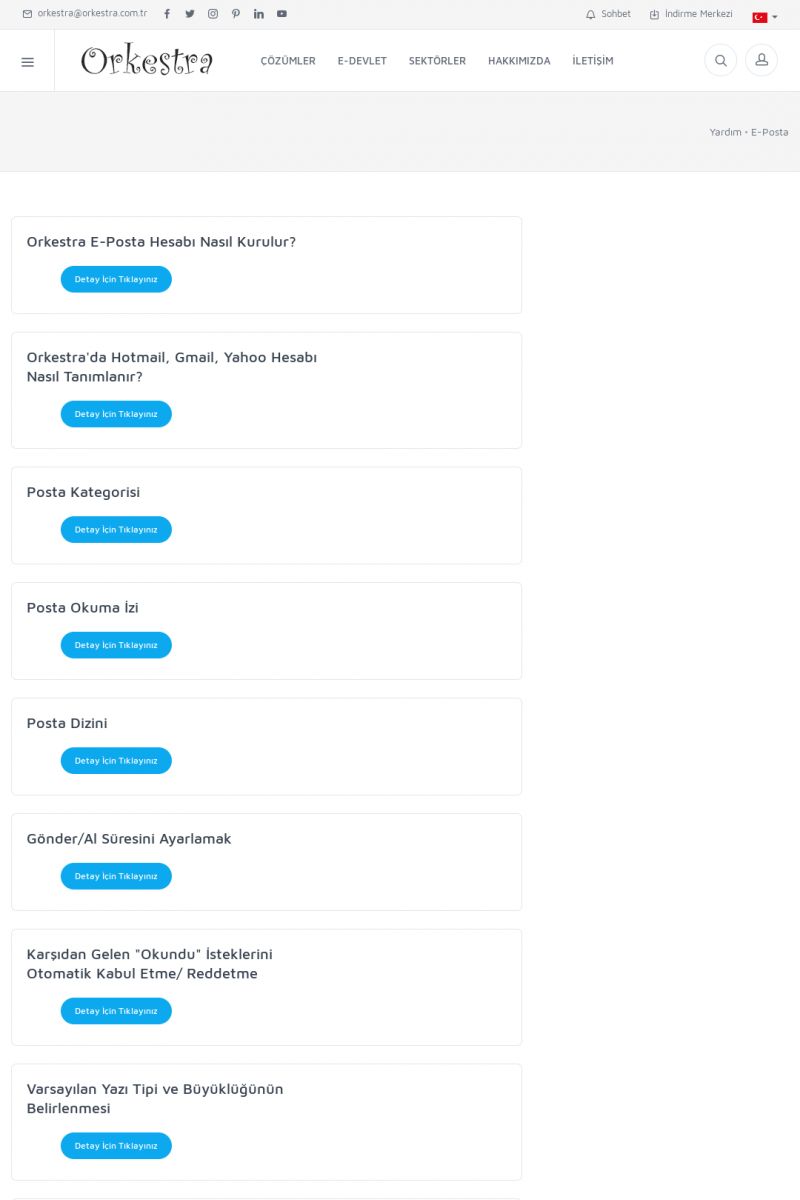
Task: Open the user account icon
Action: (x=761, y=61)
